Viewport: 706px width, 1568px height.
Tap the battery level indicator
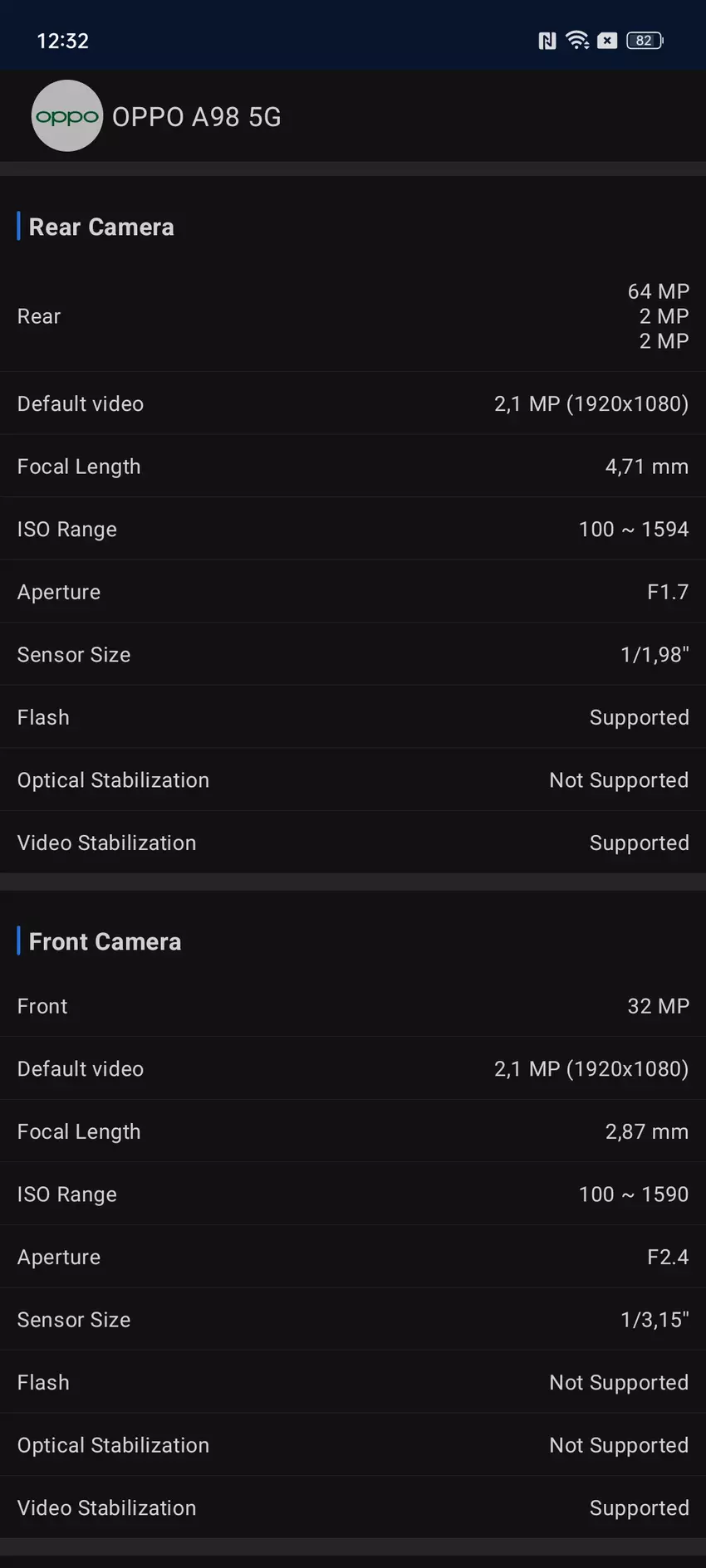(645, 41)
